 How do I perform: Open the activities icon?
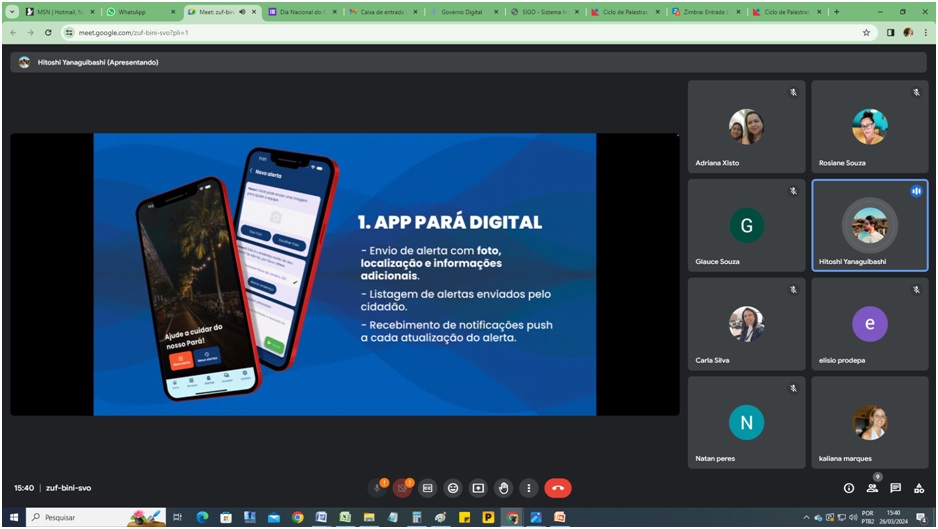pos(919,488)
